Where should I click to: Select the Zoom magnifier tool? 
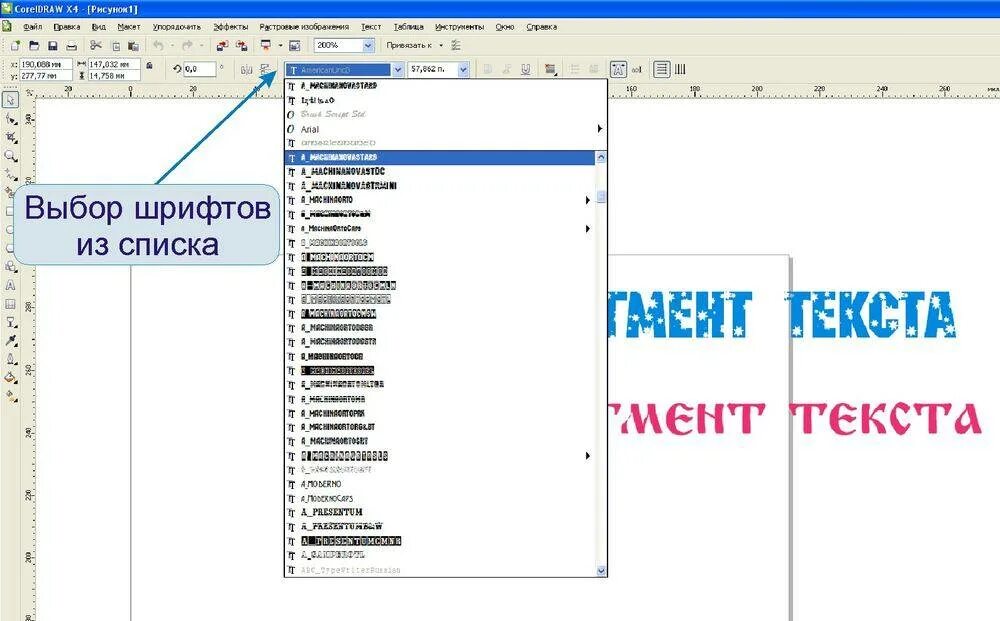11,156
